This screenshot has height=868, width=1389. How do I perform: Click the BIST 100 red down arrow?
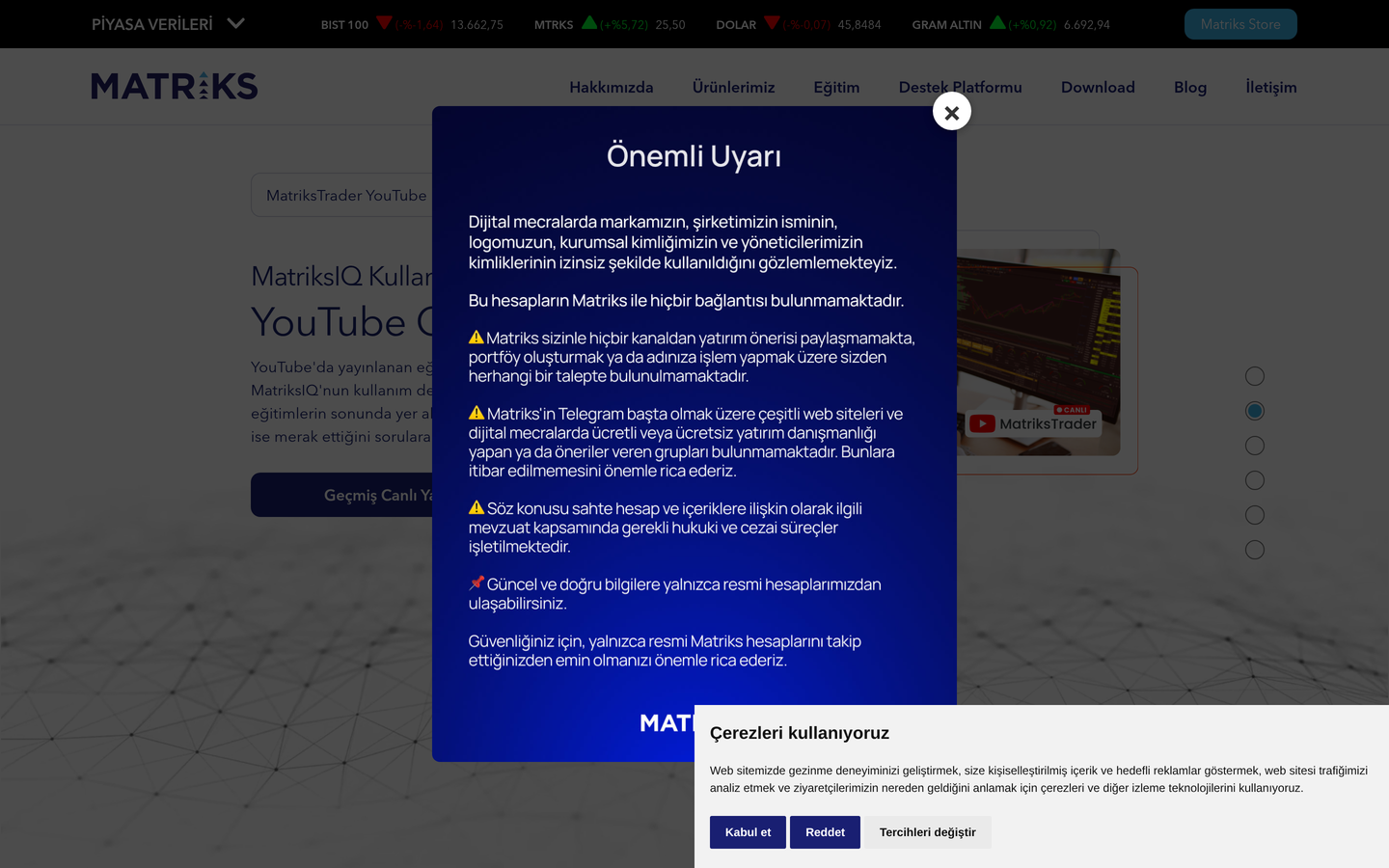point(384,22)
